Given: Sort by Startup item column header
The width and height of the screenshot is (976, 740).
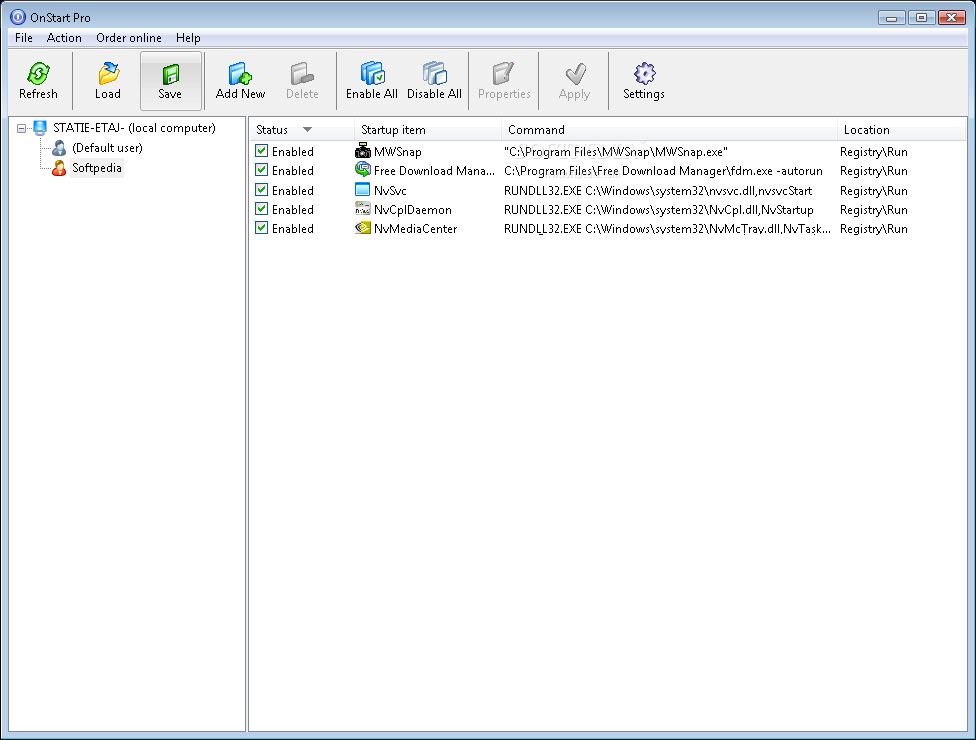Looking at the screenshot, I should coord(428,129).
